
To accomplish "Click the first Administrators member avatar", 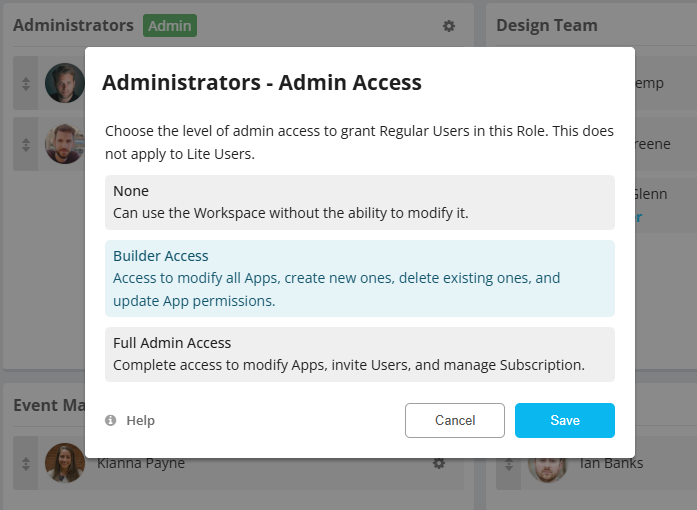I will 65,83.
